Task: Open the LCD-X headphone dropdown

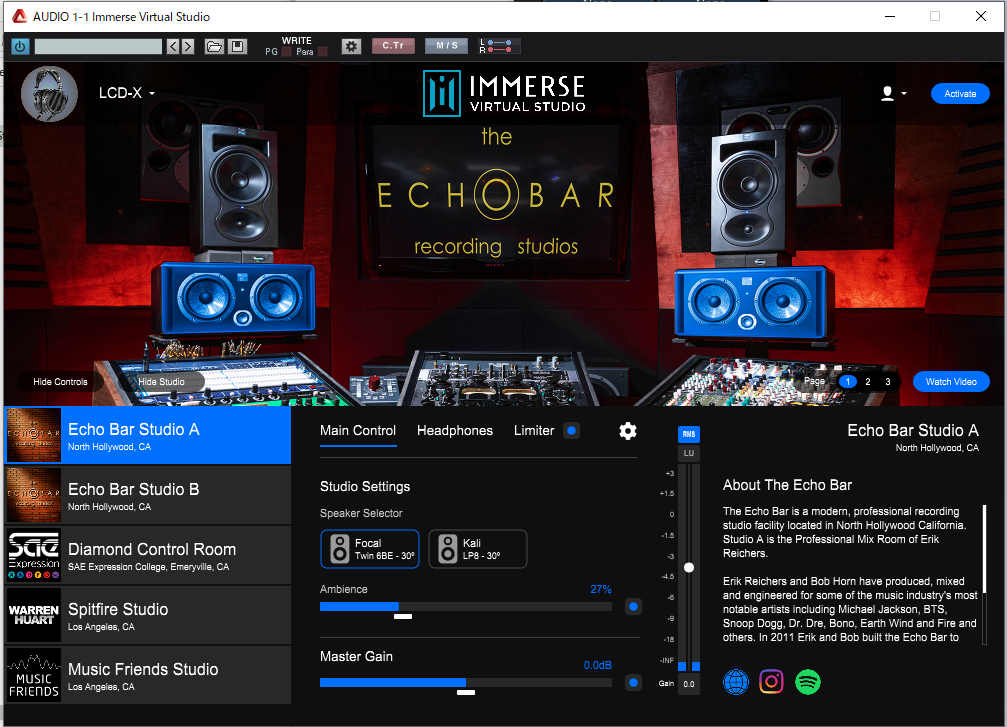Action: click(x=127, y=93)
